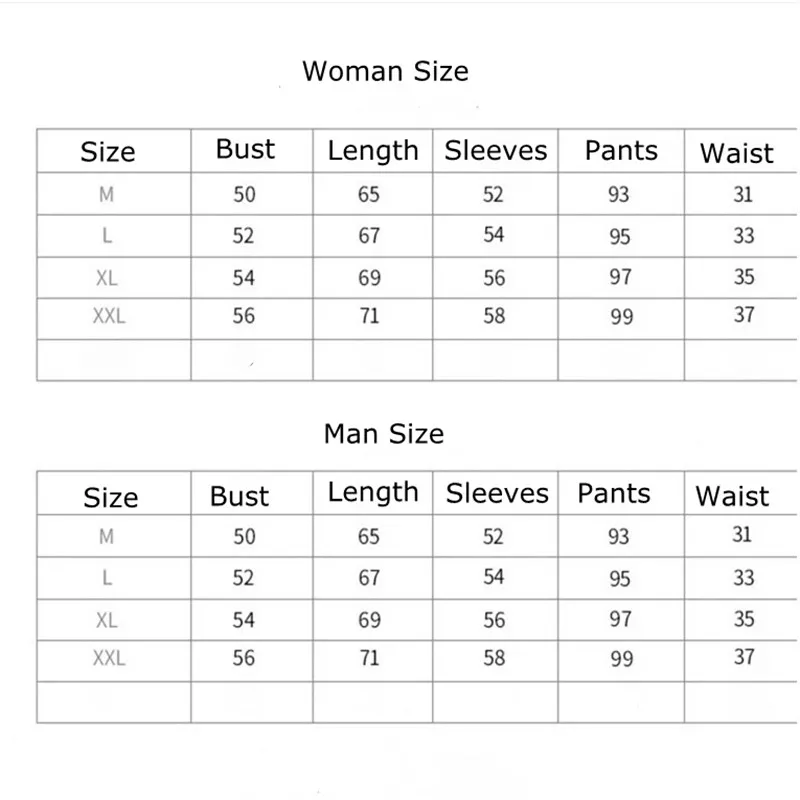Click the L row label in Man table
Image resolution: width=800 pixels, height=800 pixels.
pyautogui.click(x=107, y=578)
